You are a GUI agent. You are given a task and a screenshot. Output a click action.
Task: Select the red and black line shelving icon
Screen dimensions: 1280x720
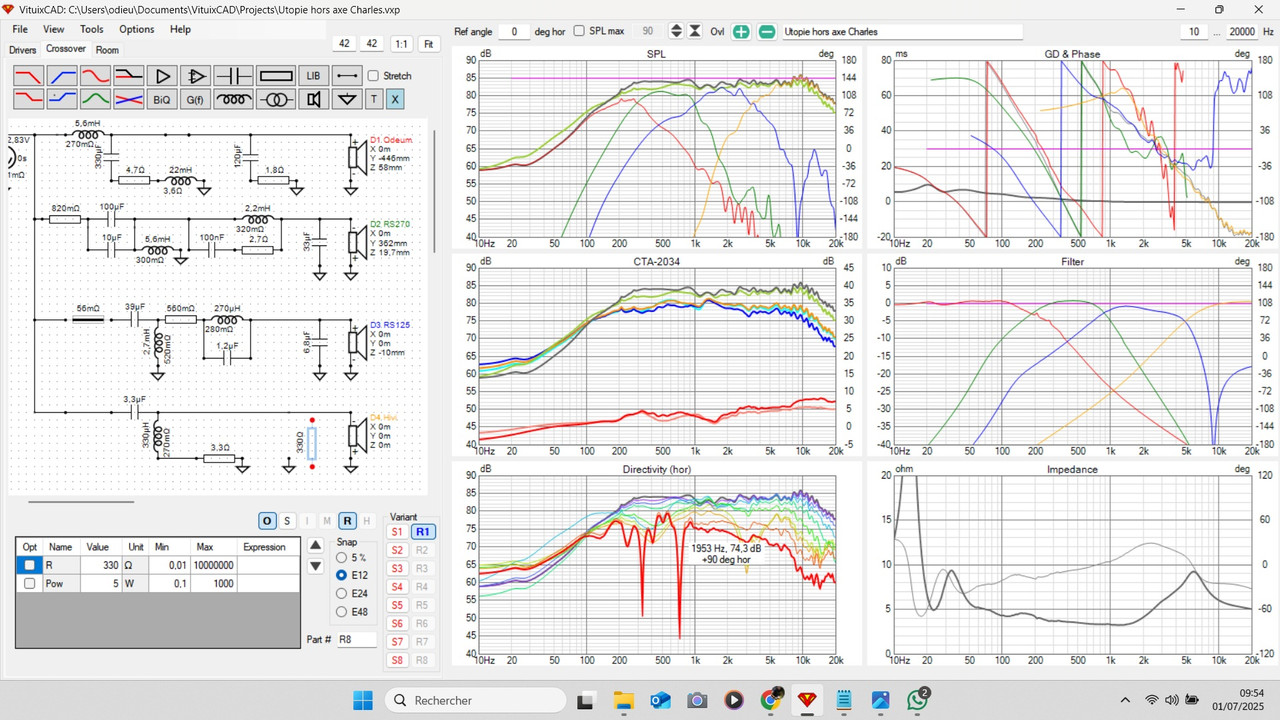click(x=129, y=75)
